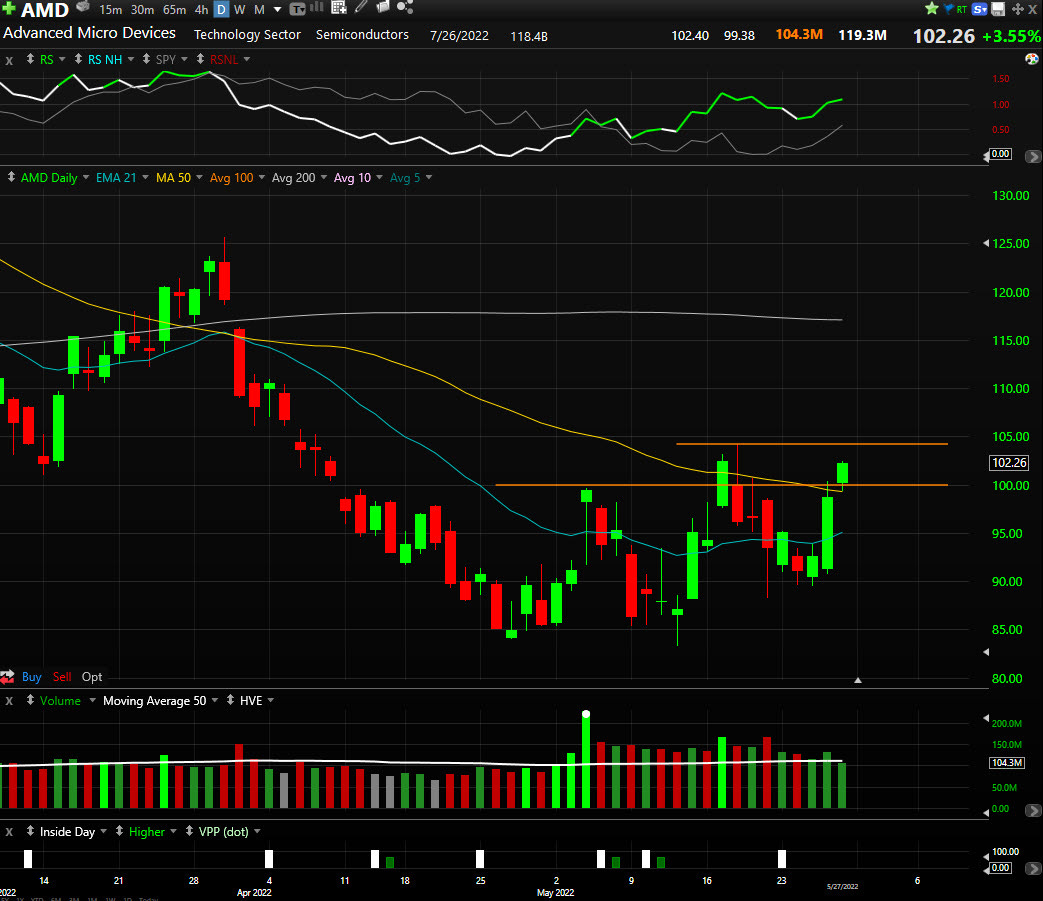
Task: Click the color palette icon in RS pane
Action: [x=1032, y=59]
